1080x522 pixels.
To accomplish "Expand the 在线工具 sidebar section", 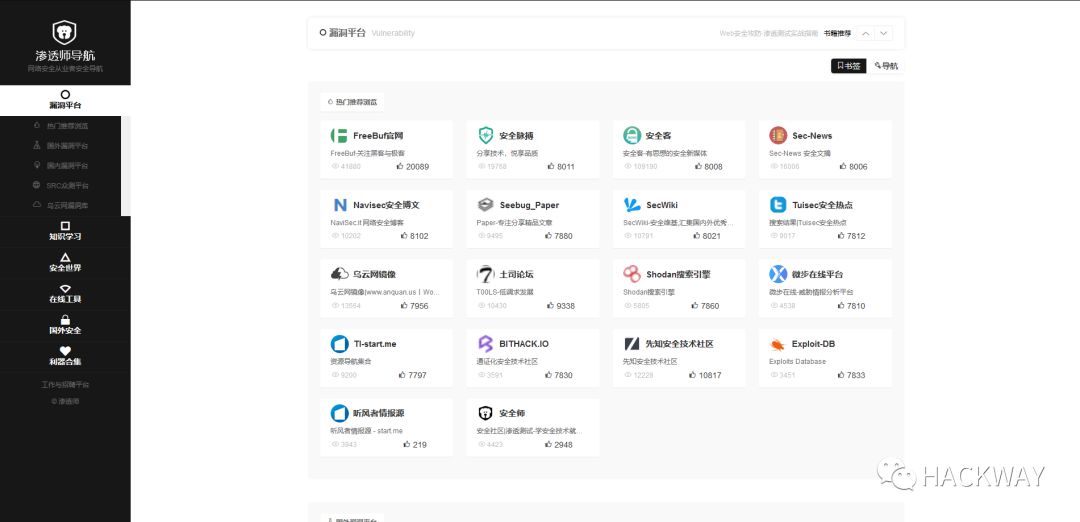I will click(65, 294).
